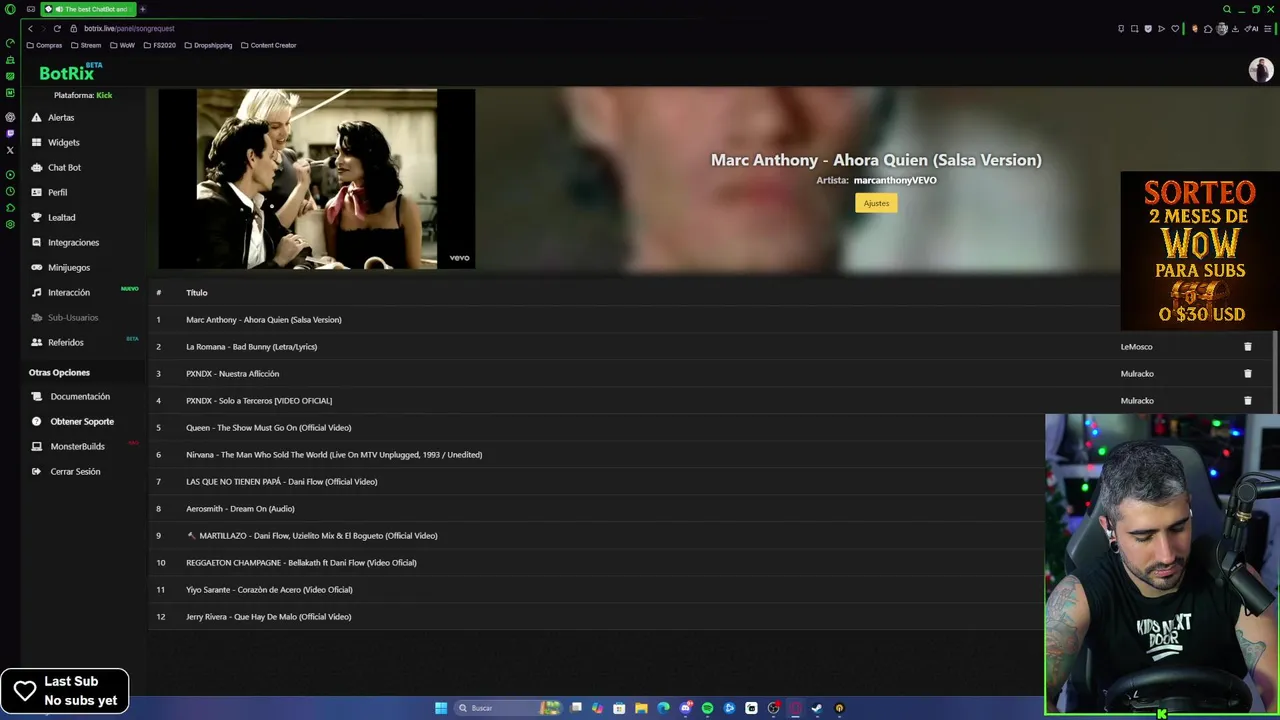Click the heart bookmark toolbar icon
Viewport: 1280px width, 720px height.
tap(1175, 28)
